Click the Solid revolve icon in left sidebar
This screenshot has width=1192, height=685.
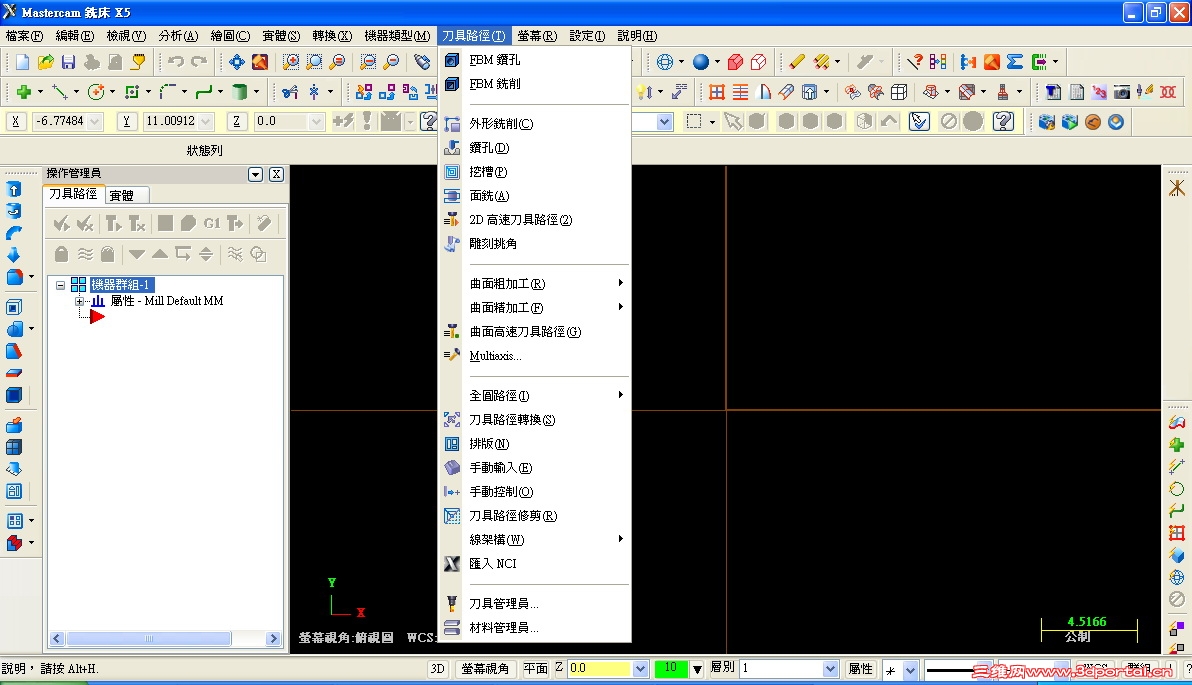coord(14,211)
